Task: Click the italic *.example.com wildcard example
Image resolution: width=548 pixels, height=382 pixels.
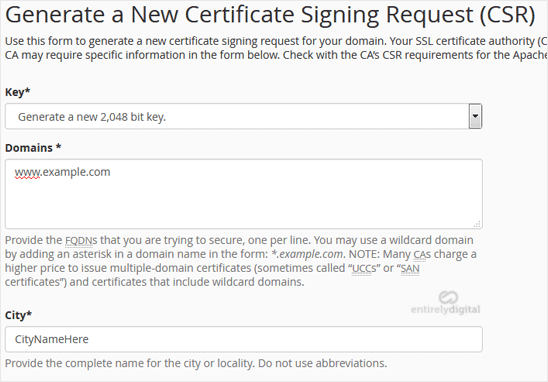Action: coord(307,254)
